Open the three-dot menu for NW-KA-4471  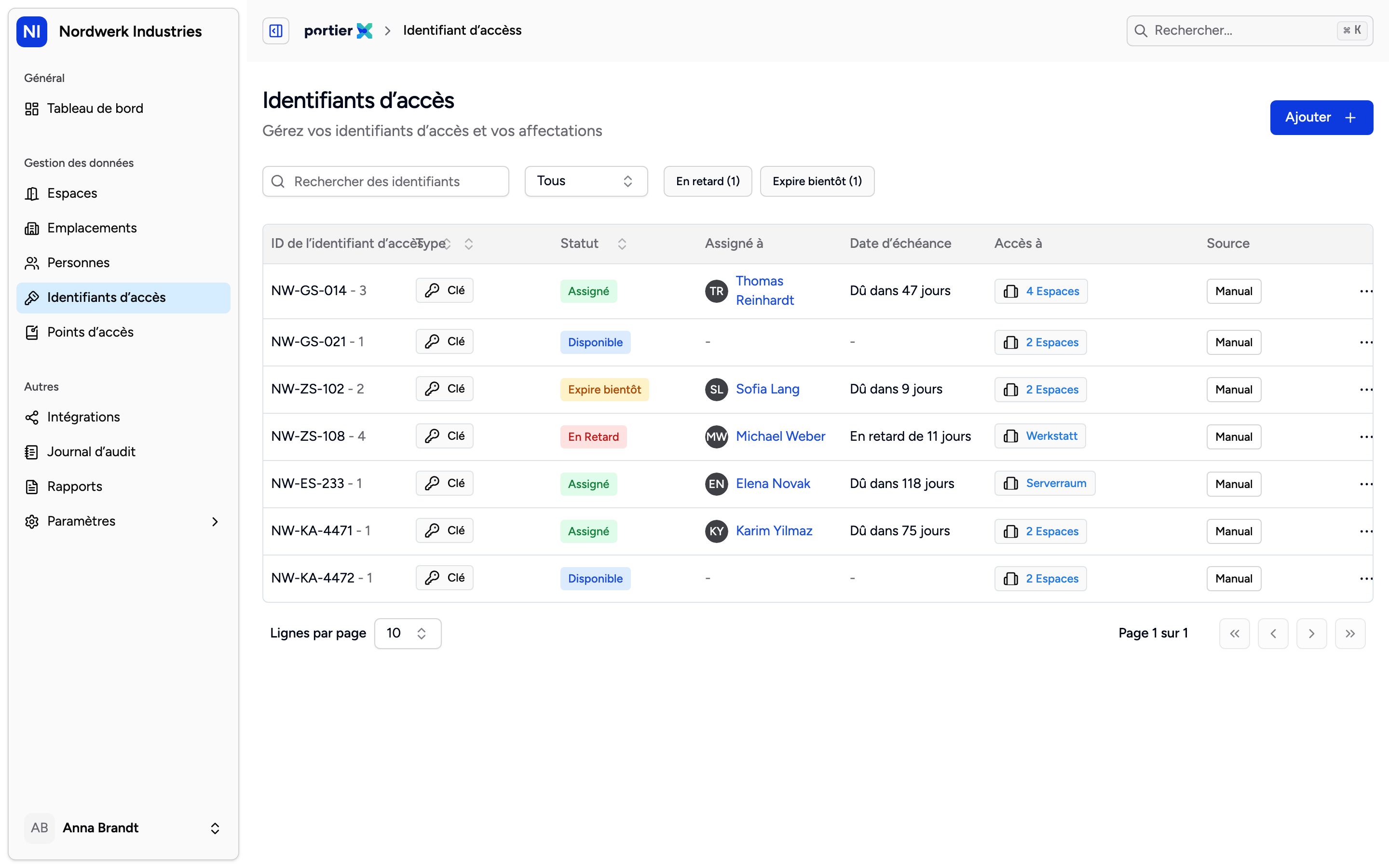click(x=1366, y=531)
